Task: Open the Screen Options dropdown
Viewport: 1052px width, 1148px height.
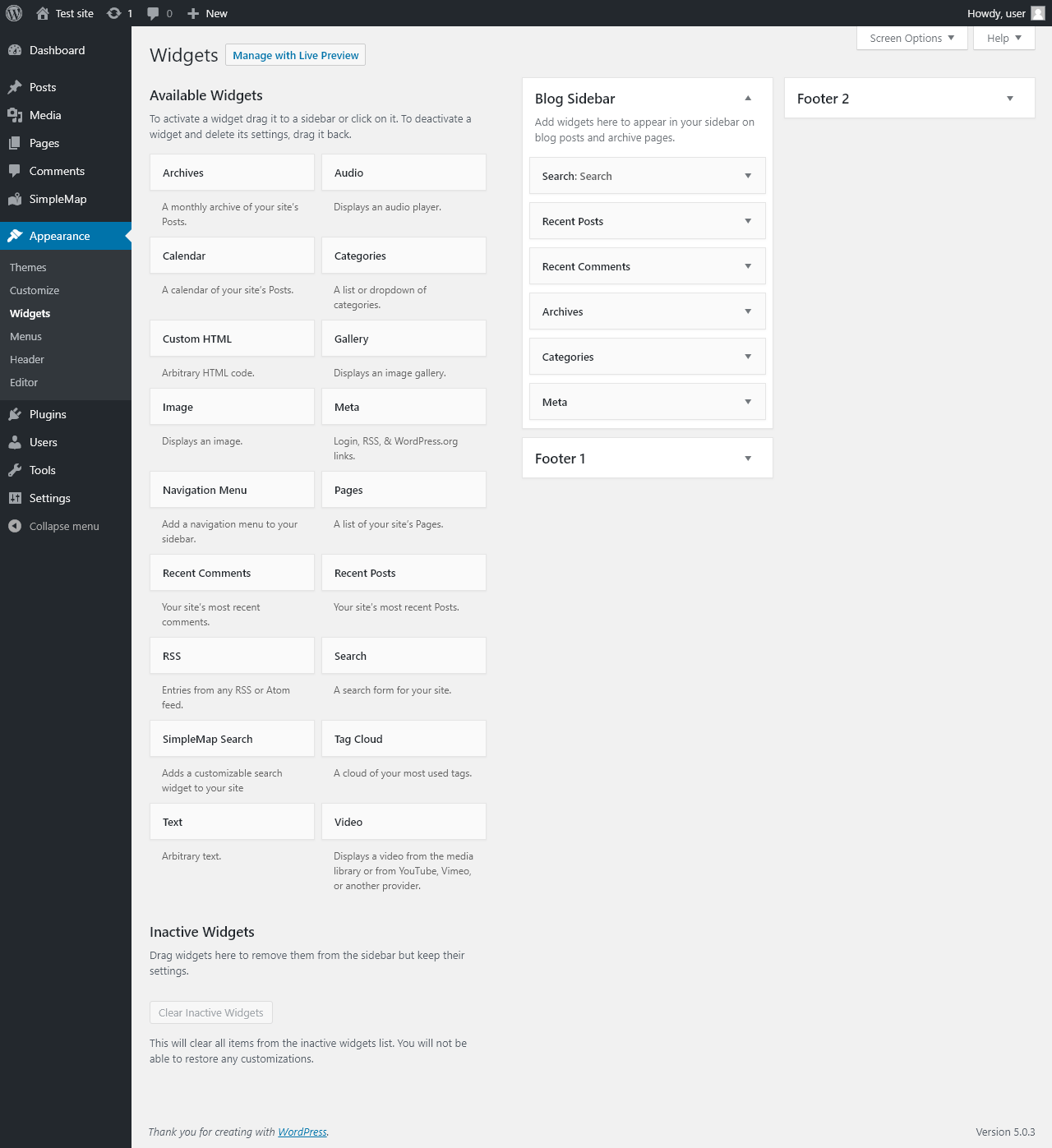Action: click(911, 38)
